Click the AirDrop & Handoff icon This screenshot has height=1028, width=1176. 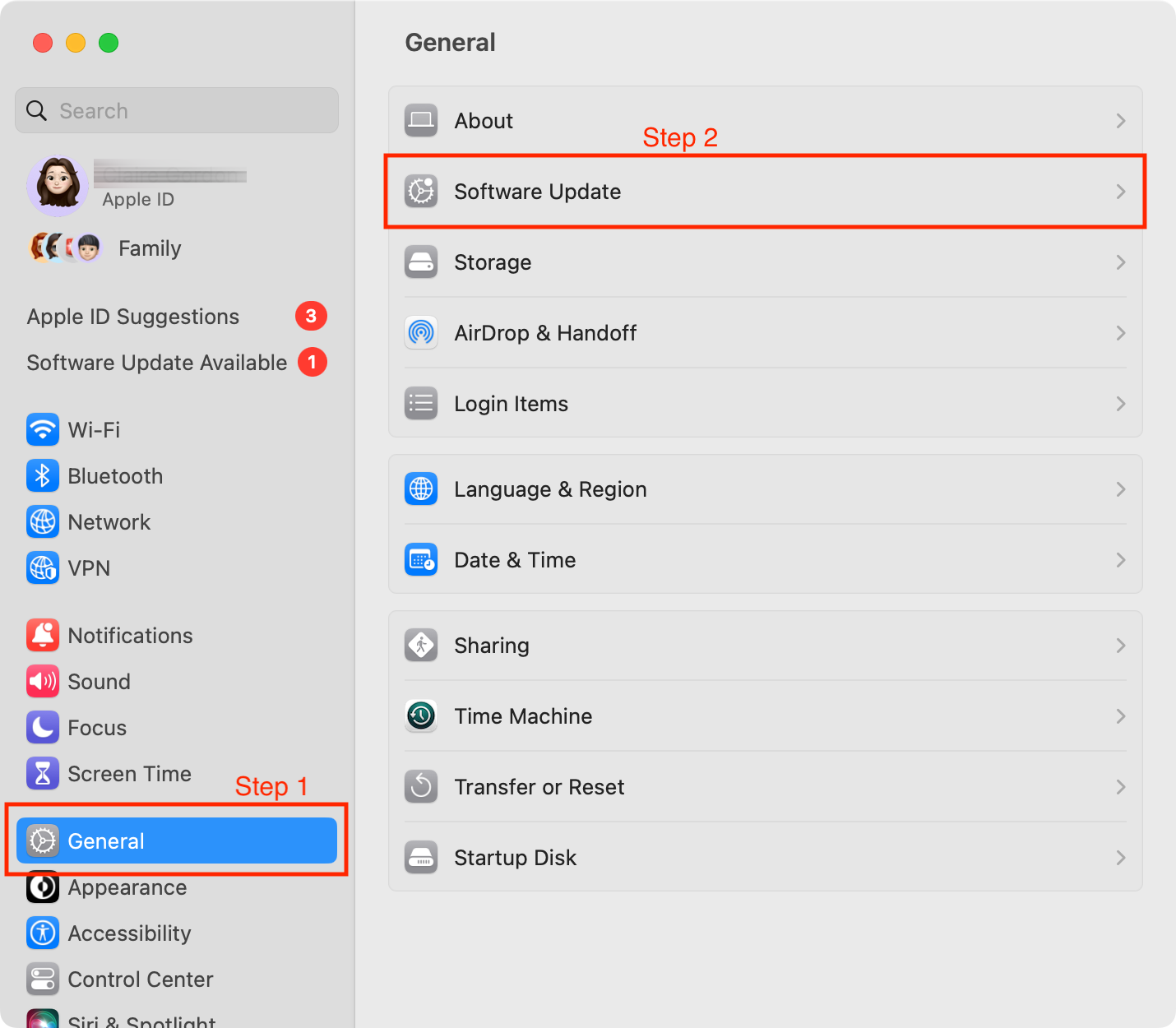421,332
